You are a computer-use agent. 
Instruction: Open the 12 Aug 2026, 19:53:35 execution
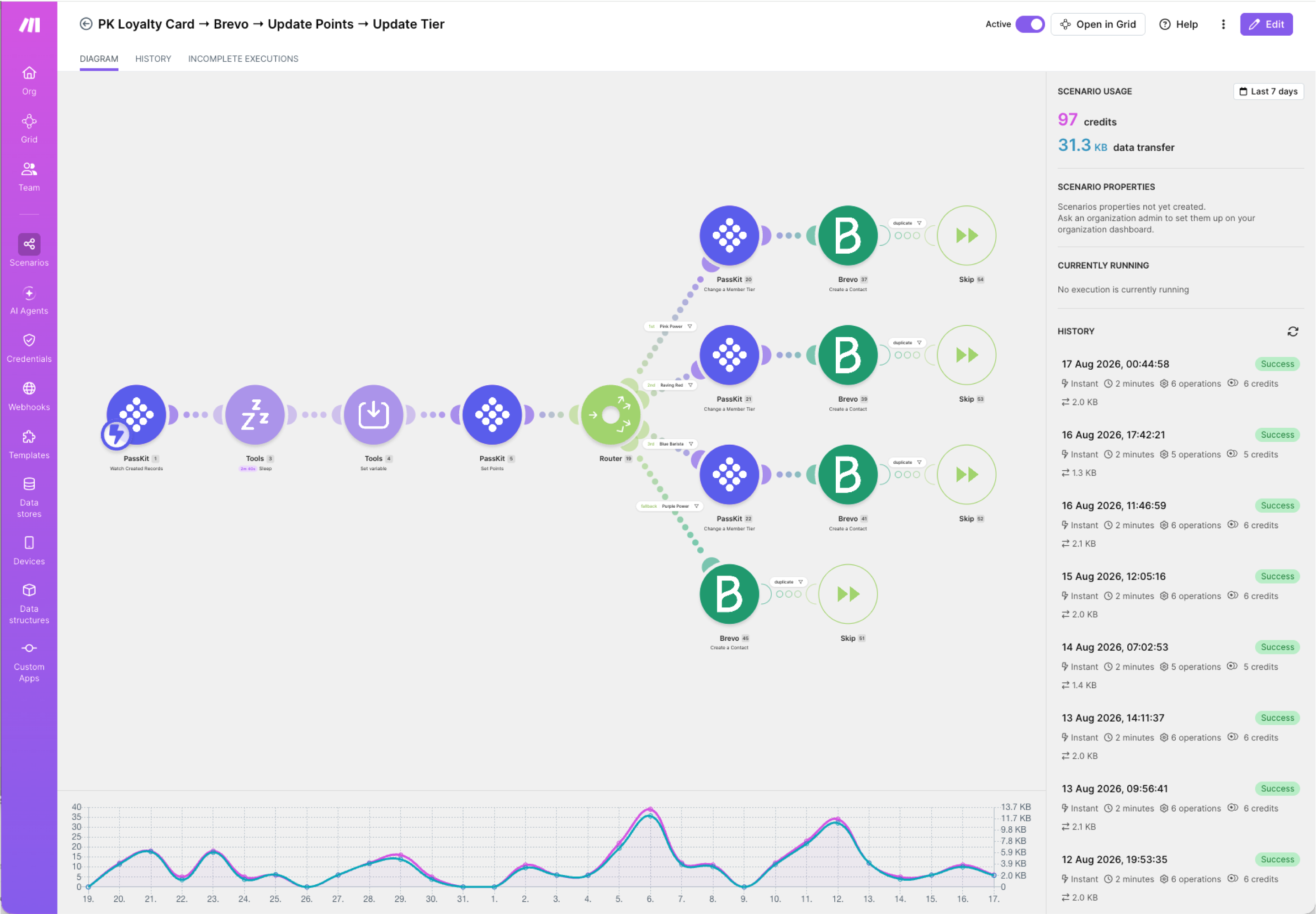point(1180,878)
